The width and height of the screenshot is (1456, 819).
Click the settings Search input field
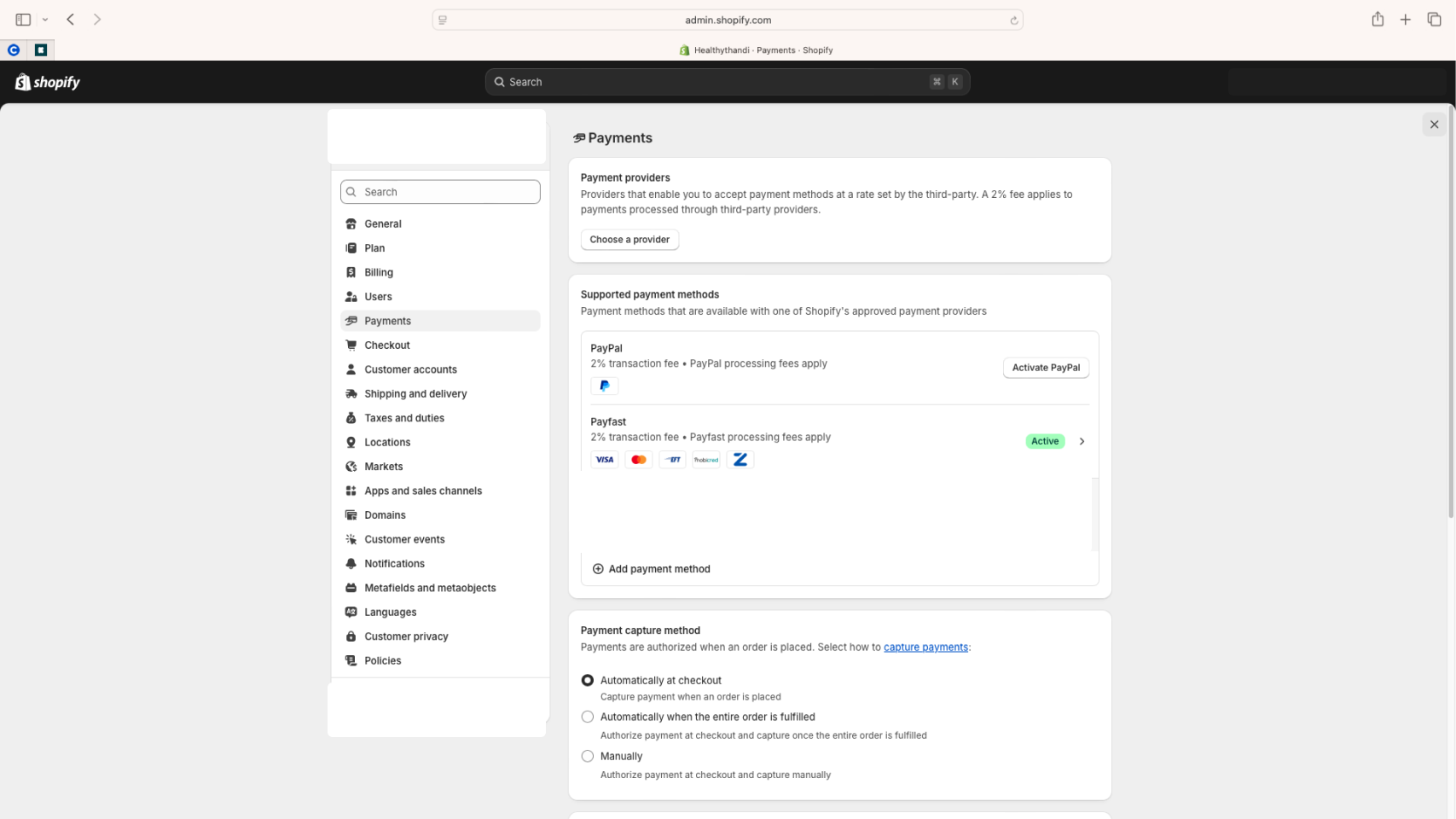click(439, 191)
